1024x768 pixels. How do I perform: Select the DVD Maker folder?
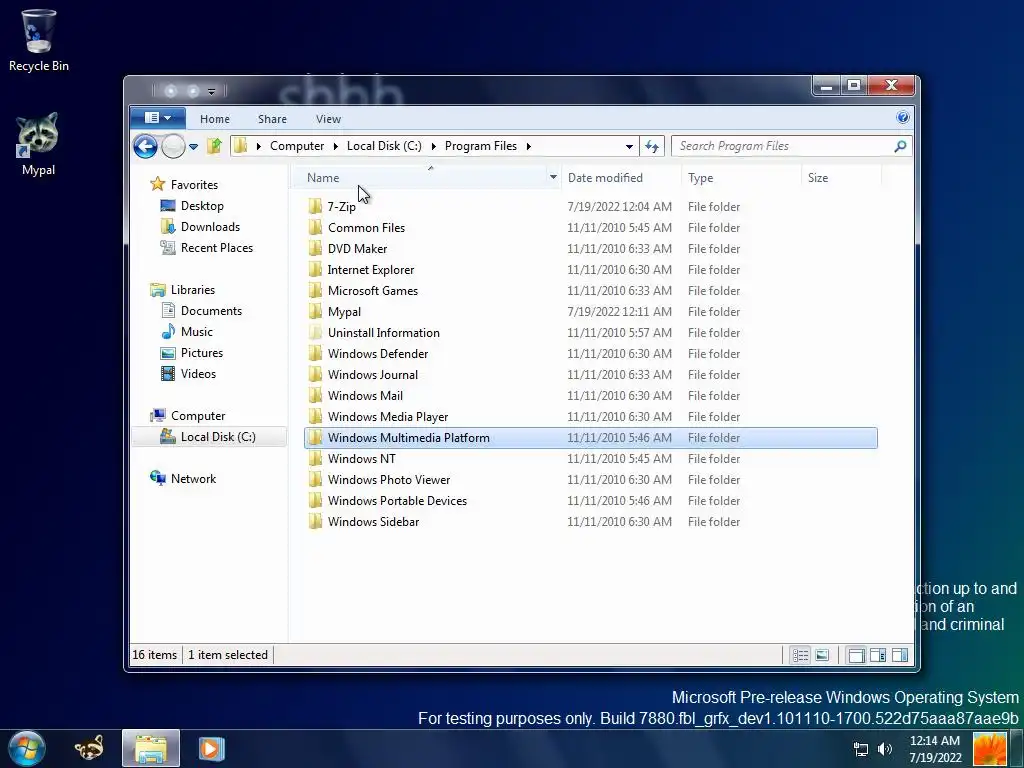click(x=357, y=249)
